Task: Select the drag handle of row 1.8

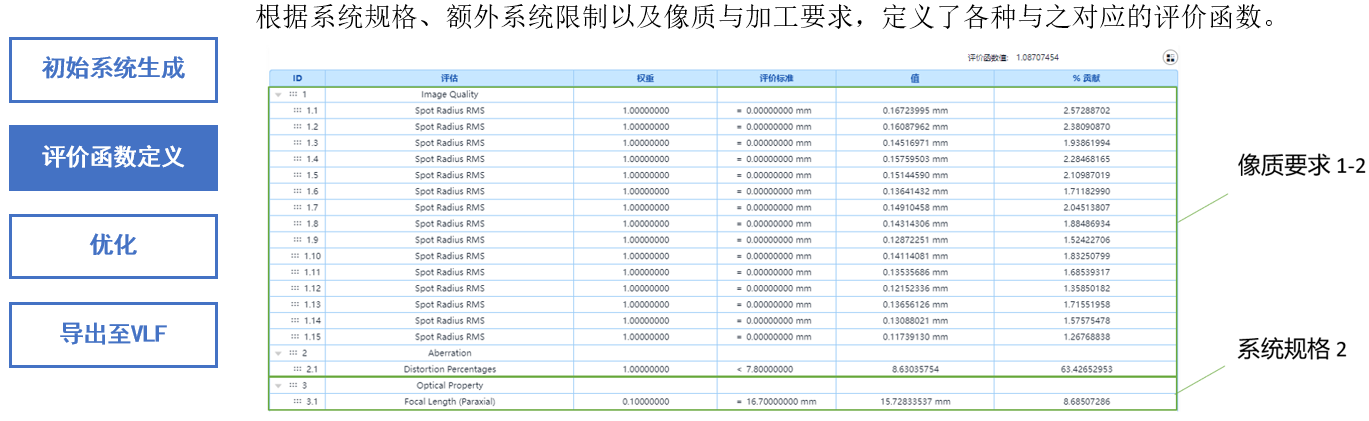Action: [x=297, y=224]
